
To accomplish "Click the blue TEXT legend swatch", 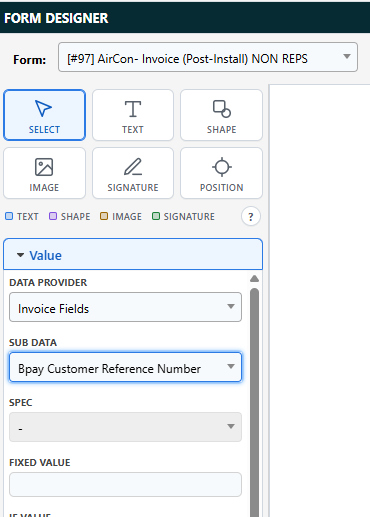I will click(x=9, y=216).
